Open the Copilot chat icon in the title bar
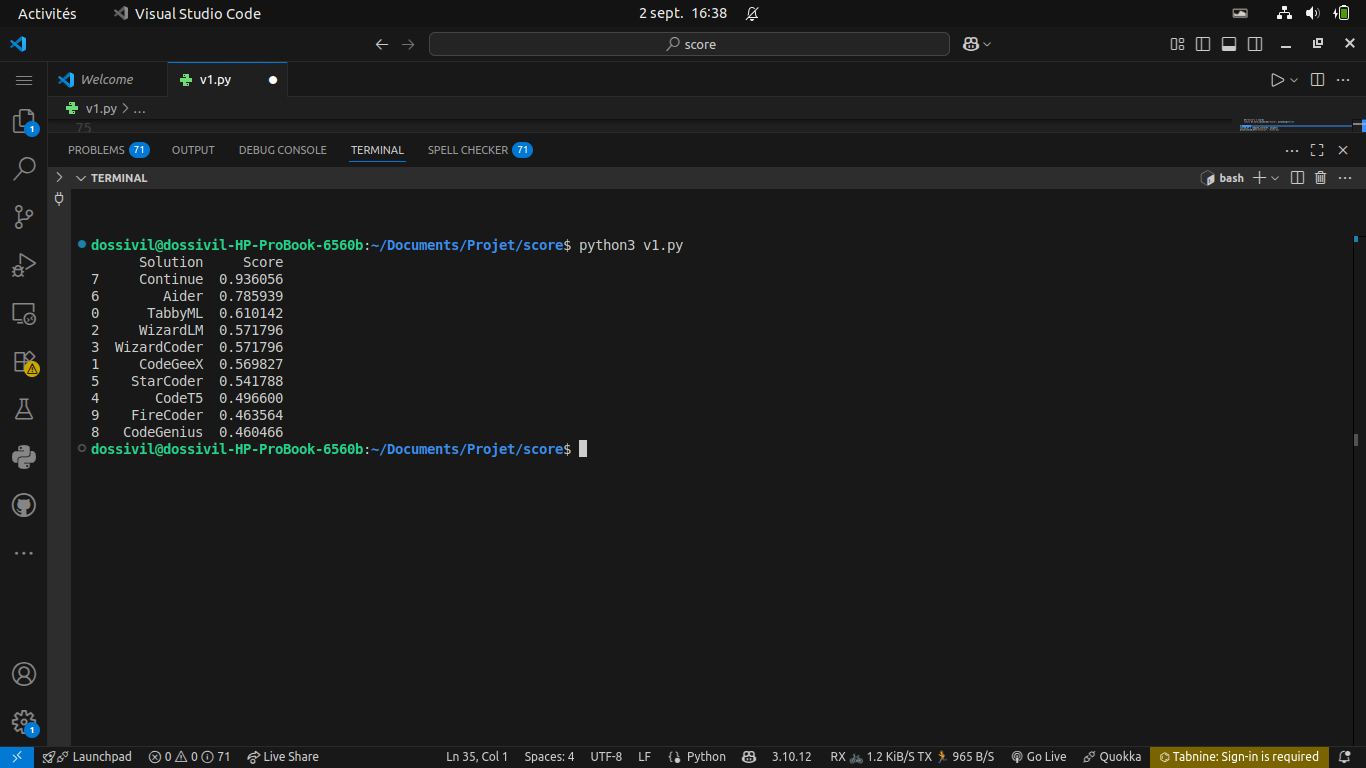The width and height of the screenshot is (1366, 768). 970,44
